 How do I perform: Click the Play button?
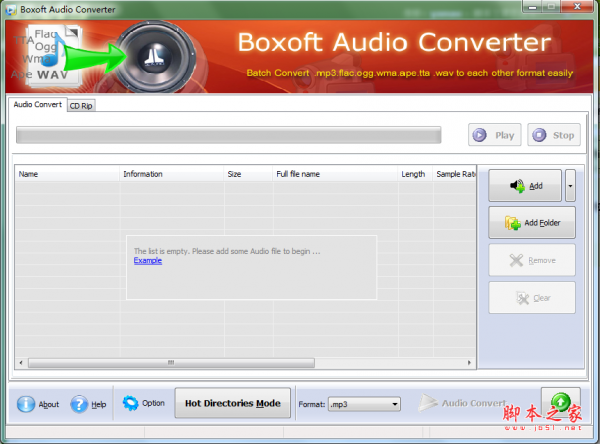coord(494,135)
